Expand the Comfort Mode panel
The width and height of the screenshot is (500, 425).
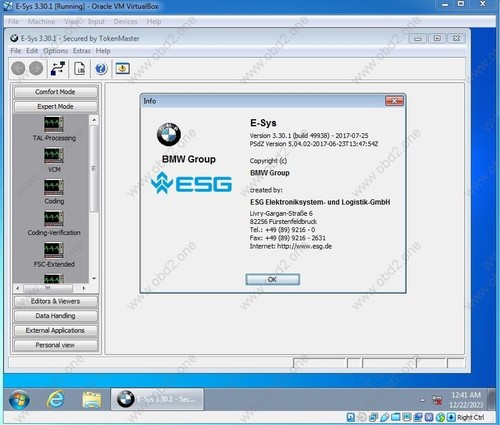pyautogui.click(x=55, y=92)
